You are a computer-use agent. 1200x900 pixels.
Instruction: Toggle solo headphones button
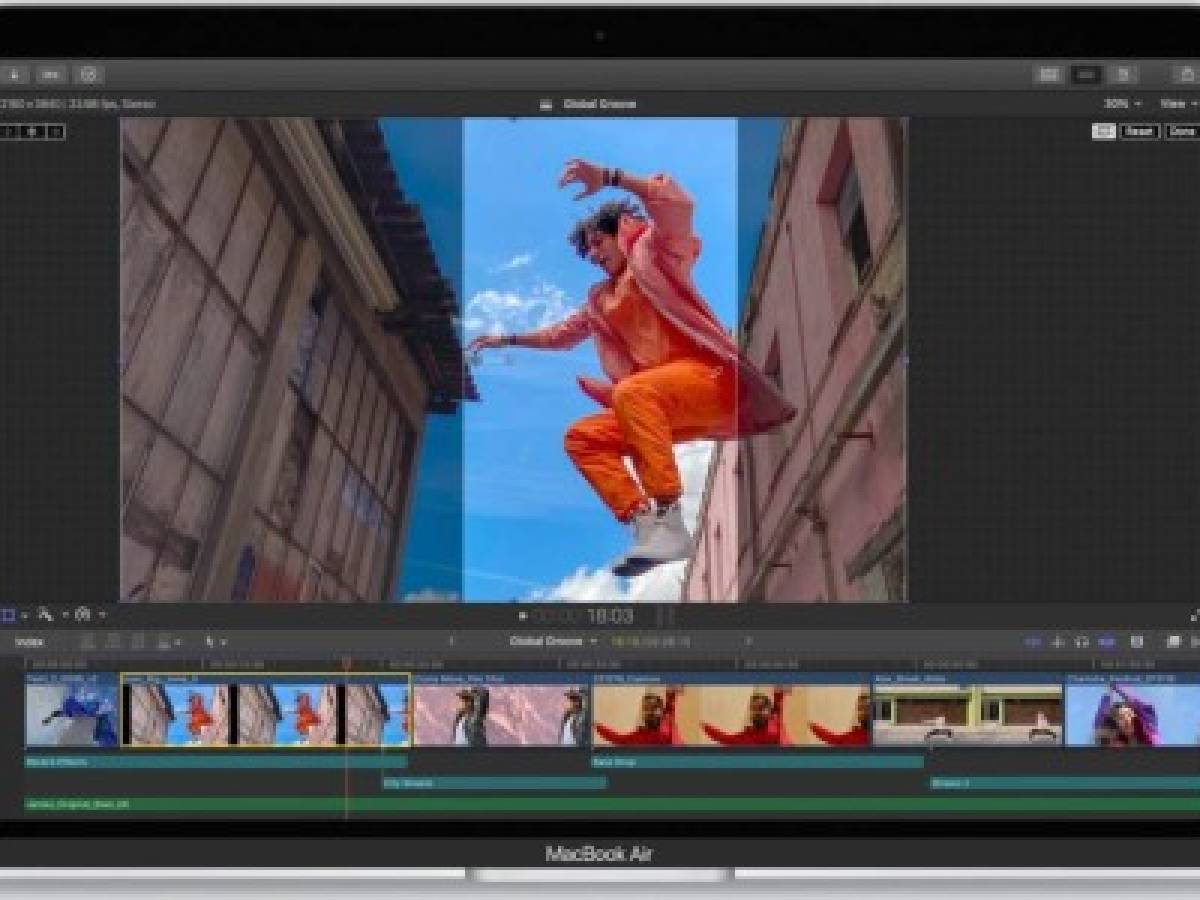click(1082, 642)
